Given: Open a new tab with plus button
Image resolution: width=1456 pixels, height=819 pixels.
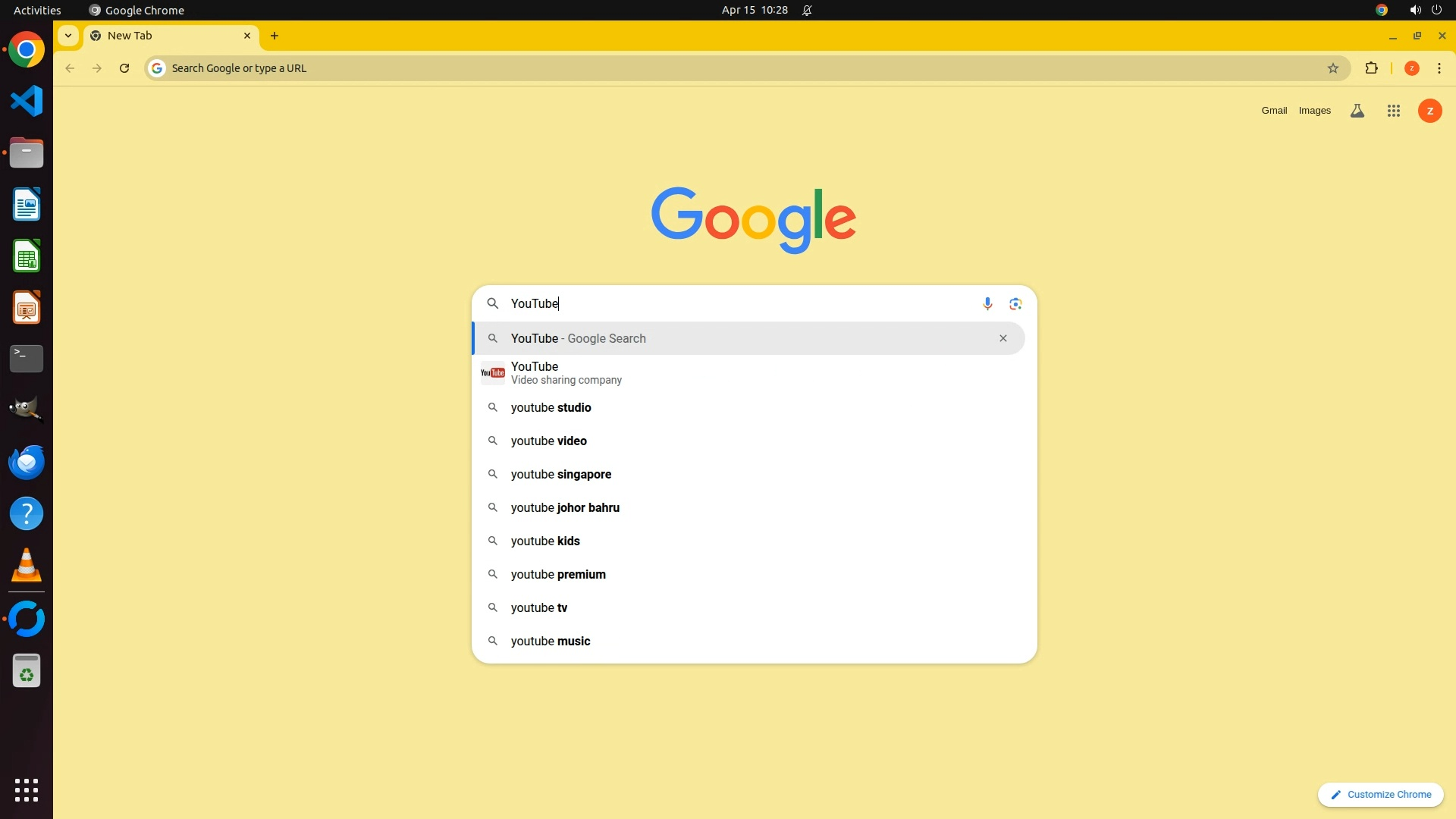Looking at the screenshot, I should pyautogui.click(x=275, y=36).
